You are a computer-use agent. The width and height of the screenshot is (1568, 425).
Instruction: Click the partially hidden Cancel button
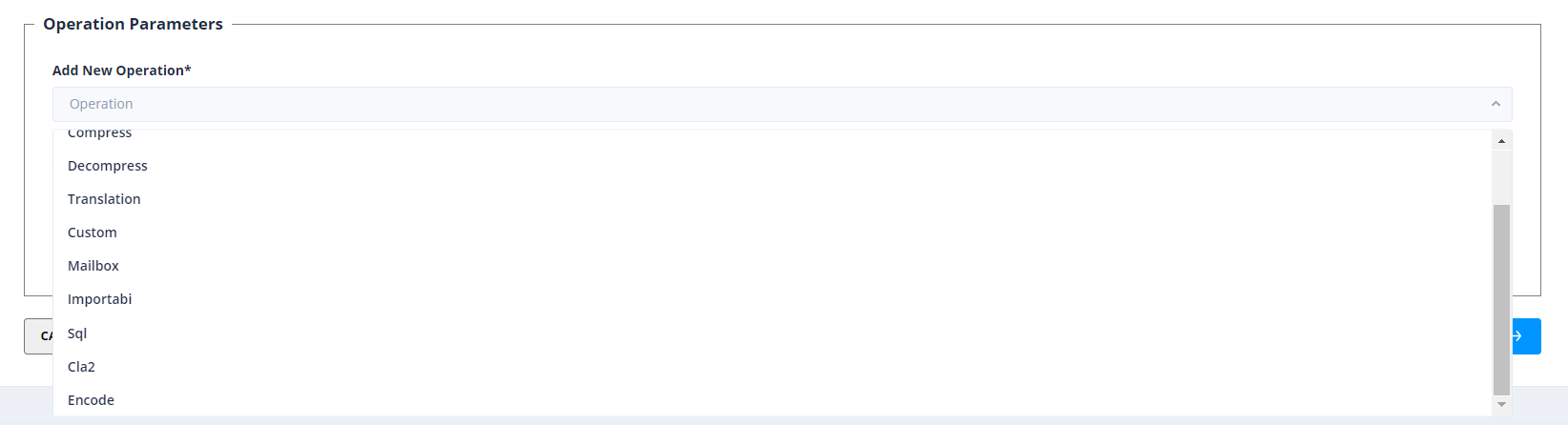coord(38,336)
